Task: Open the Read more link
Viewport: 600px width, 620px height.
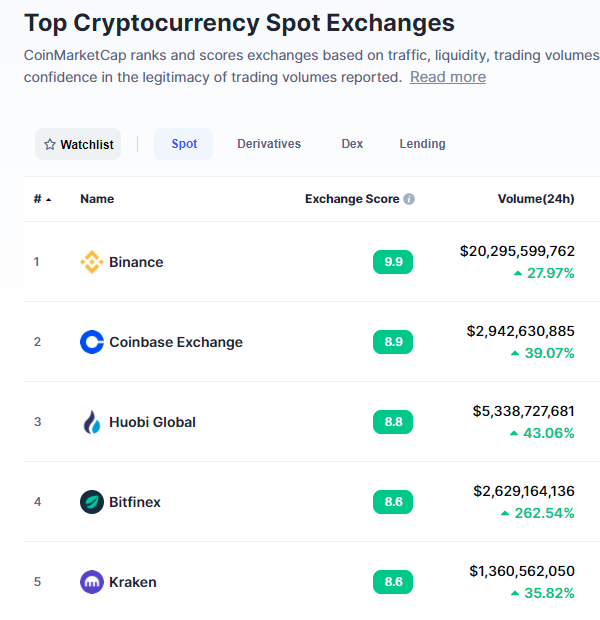Action: [x=448, y=77]
